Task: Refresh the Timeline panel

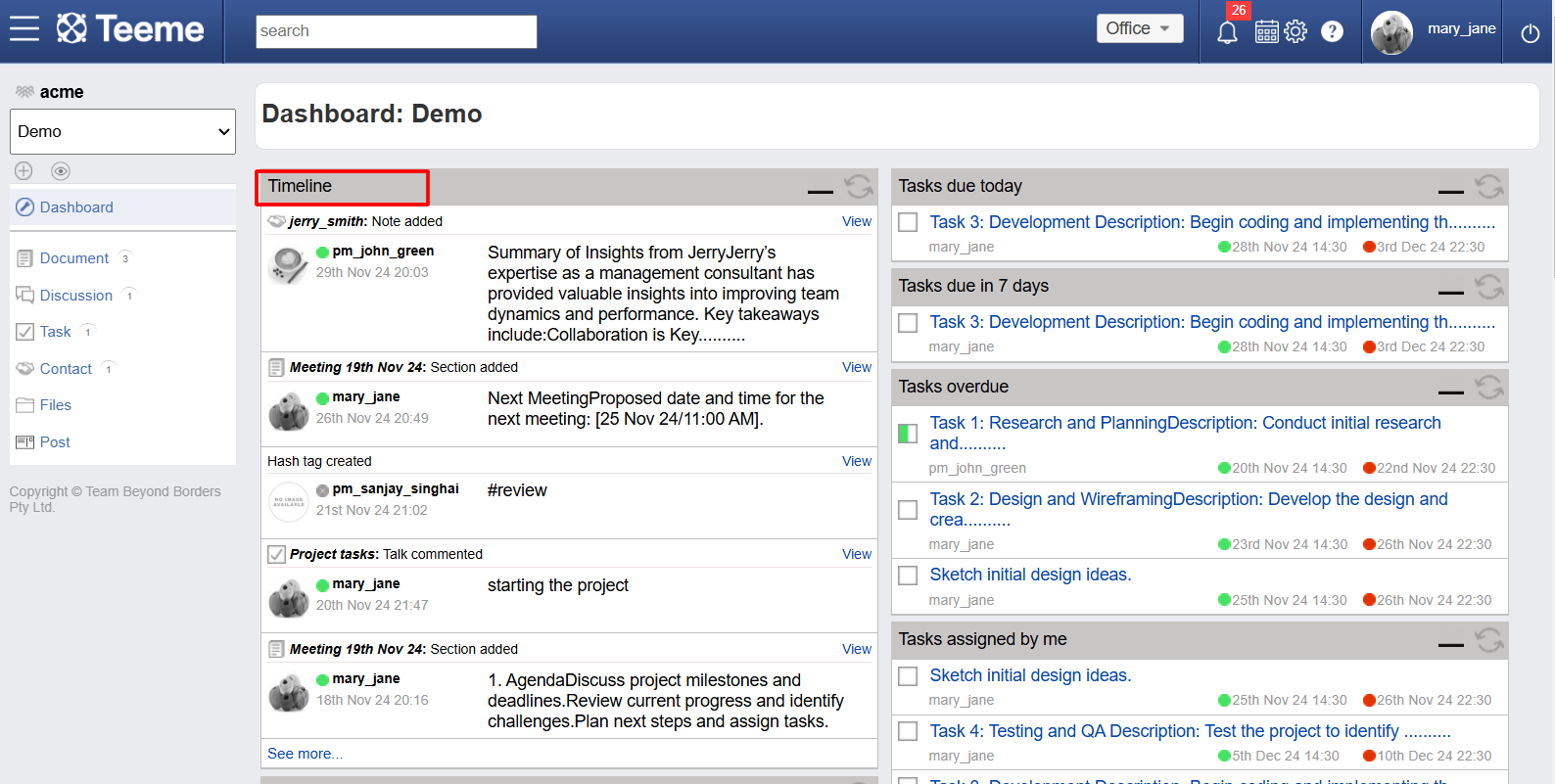Action: click(859, 186)
